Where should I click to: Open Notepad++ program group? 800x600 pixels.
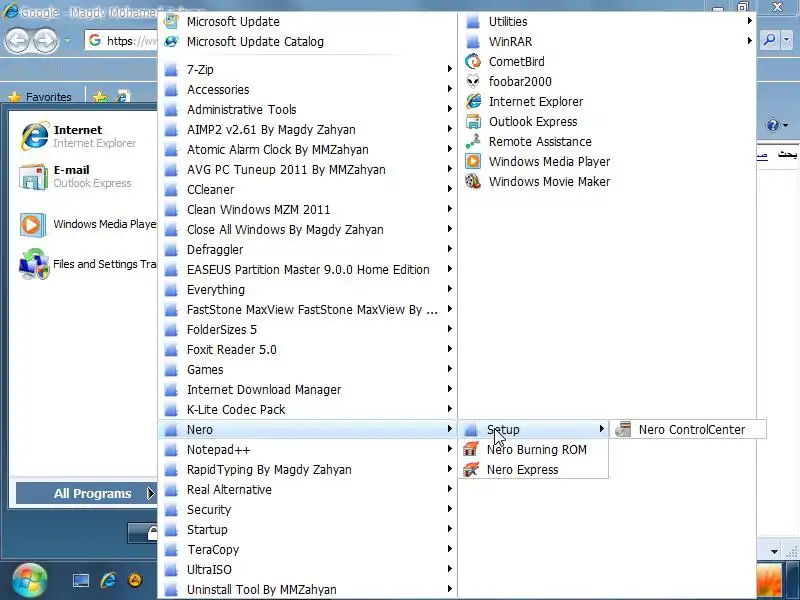pos(308,449)
